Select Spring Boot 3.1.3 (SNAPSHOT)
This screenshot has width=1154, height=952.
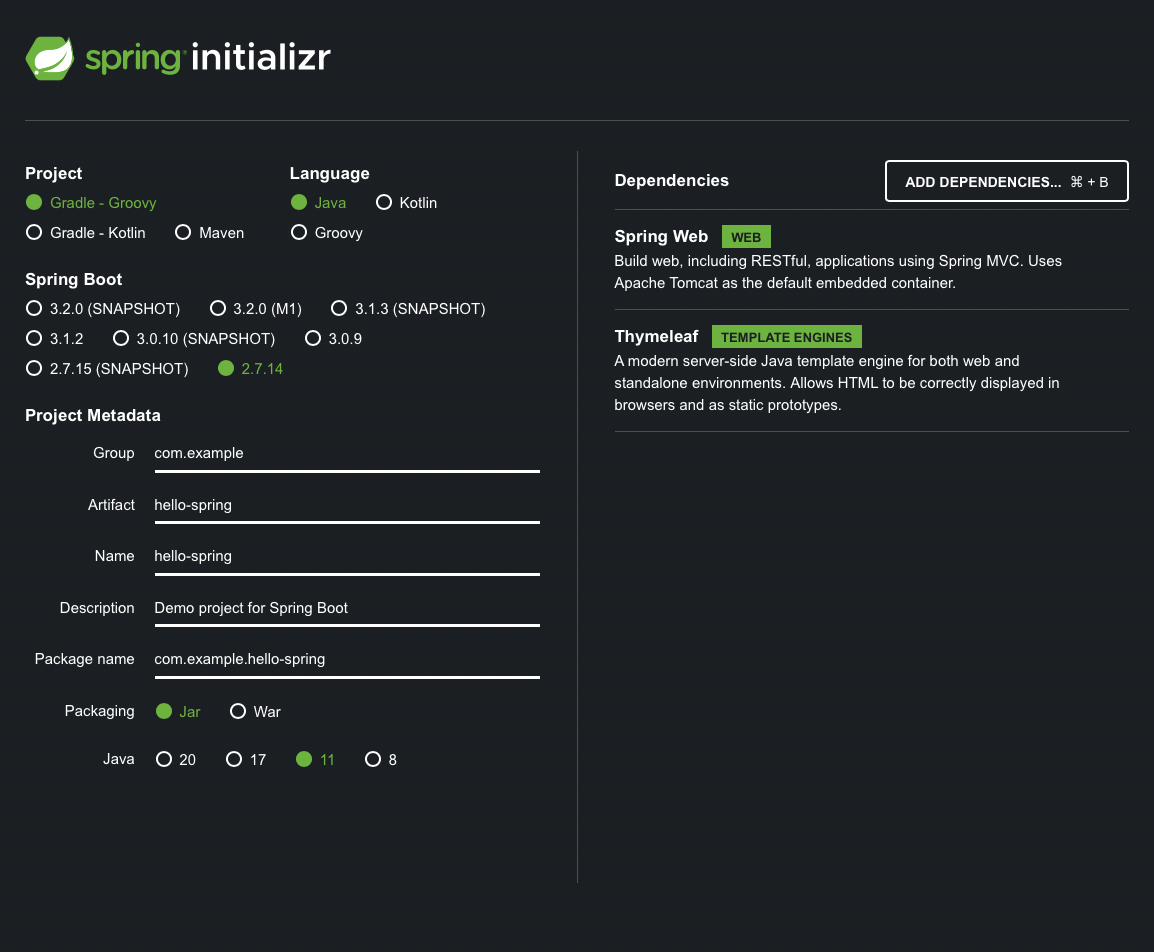click(x=408, y=308)
